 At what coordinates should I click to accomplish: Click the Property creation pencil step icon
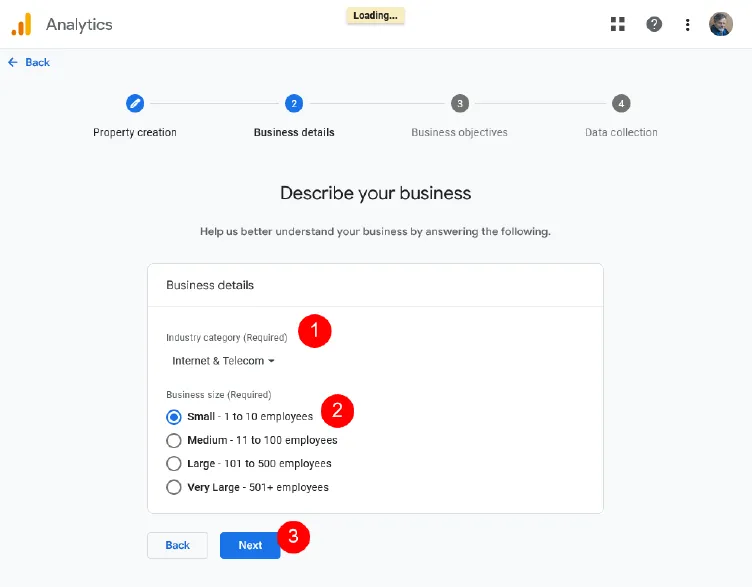click(x=135, y=104)
